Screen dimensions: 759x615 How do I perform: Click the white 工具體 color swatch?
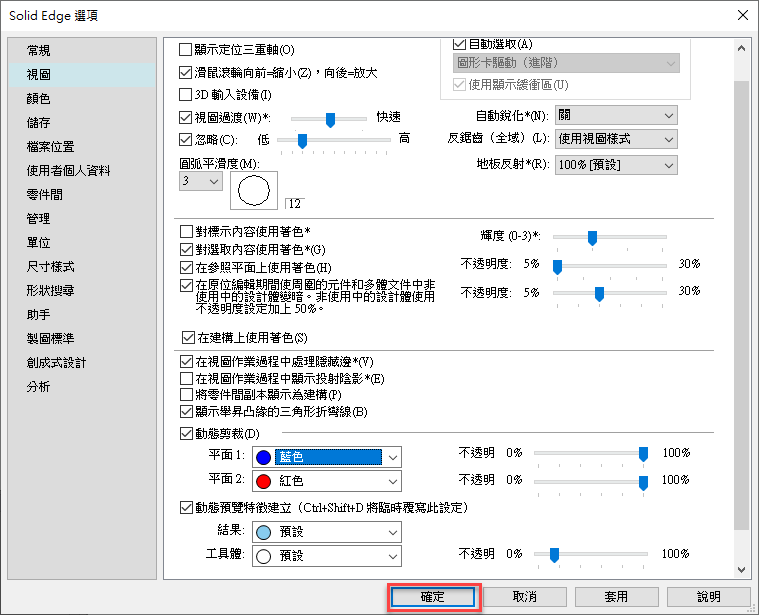263,556
